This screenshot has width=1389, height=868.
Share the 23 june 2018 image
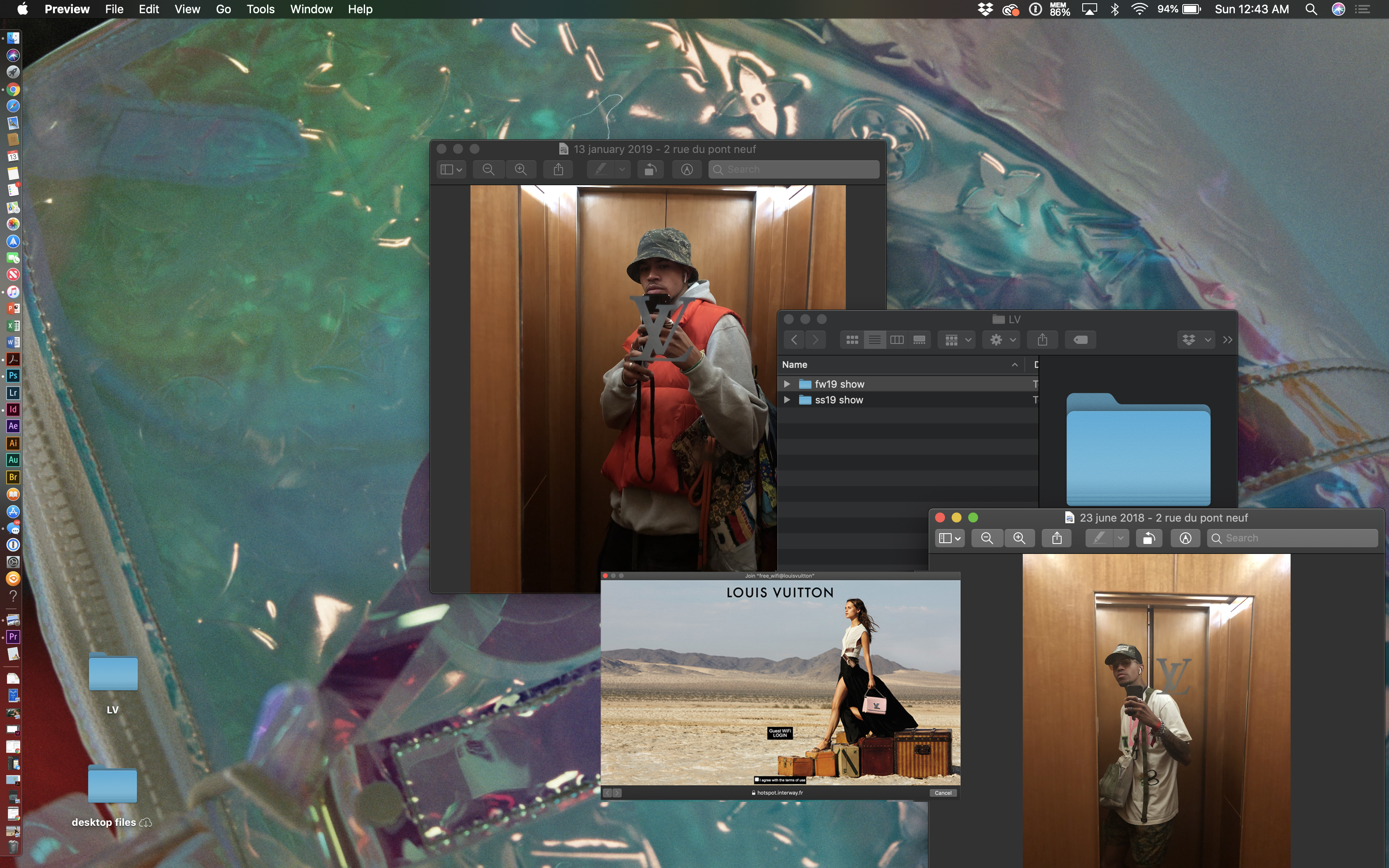(x=1057, y=538)
